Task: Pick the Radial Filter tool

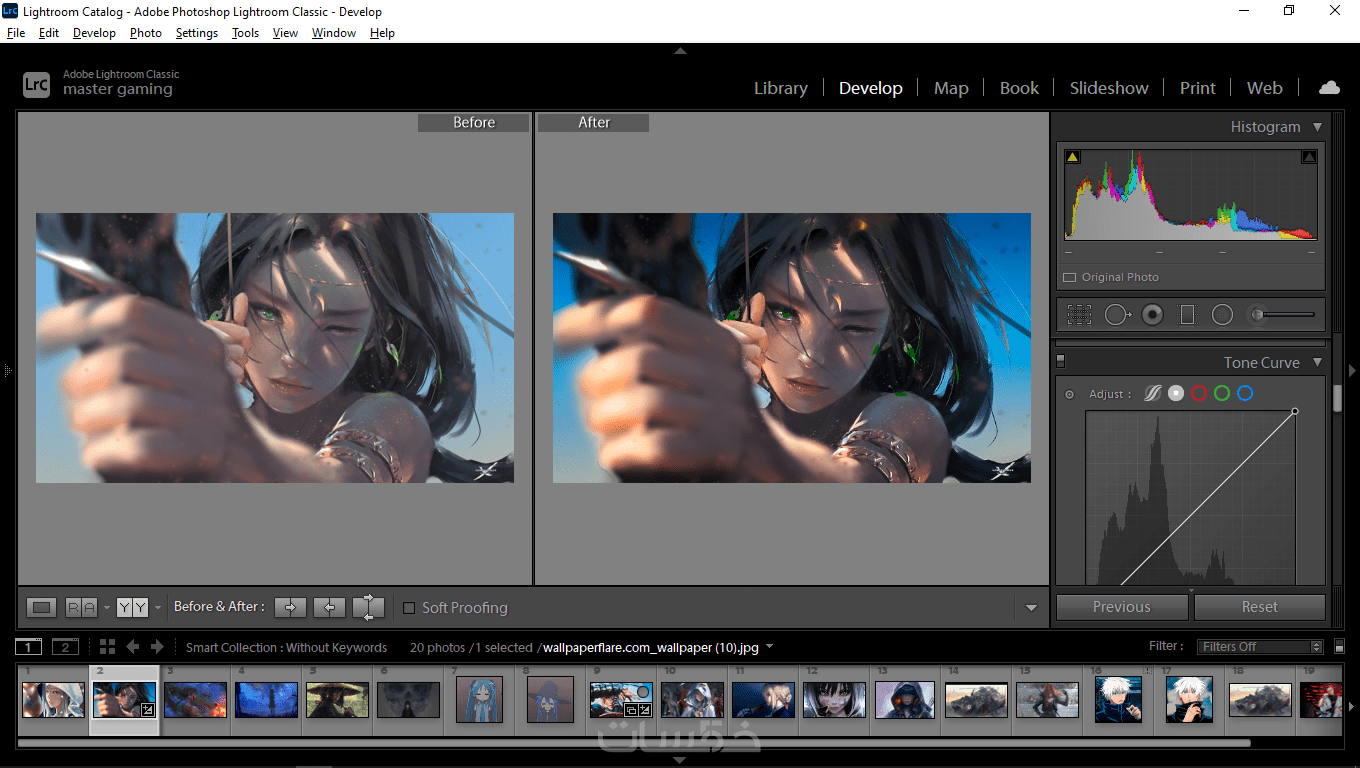Action: pyautogui.click(x=1222, y=315)
